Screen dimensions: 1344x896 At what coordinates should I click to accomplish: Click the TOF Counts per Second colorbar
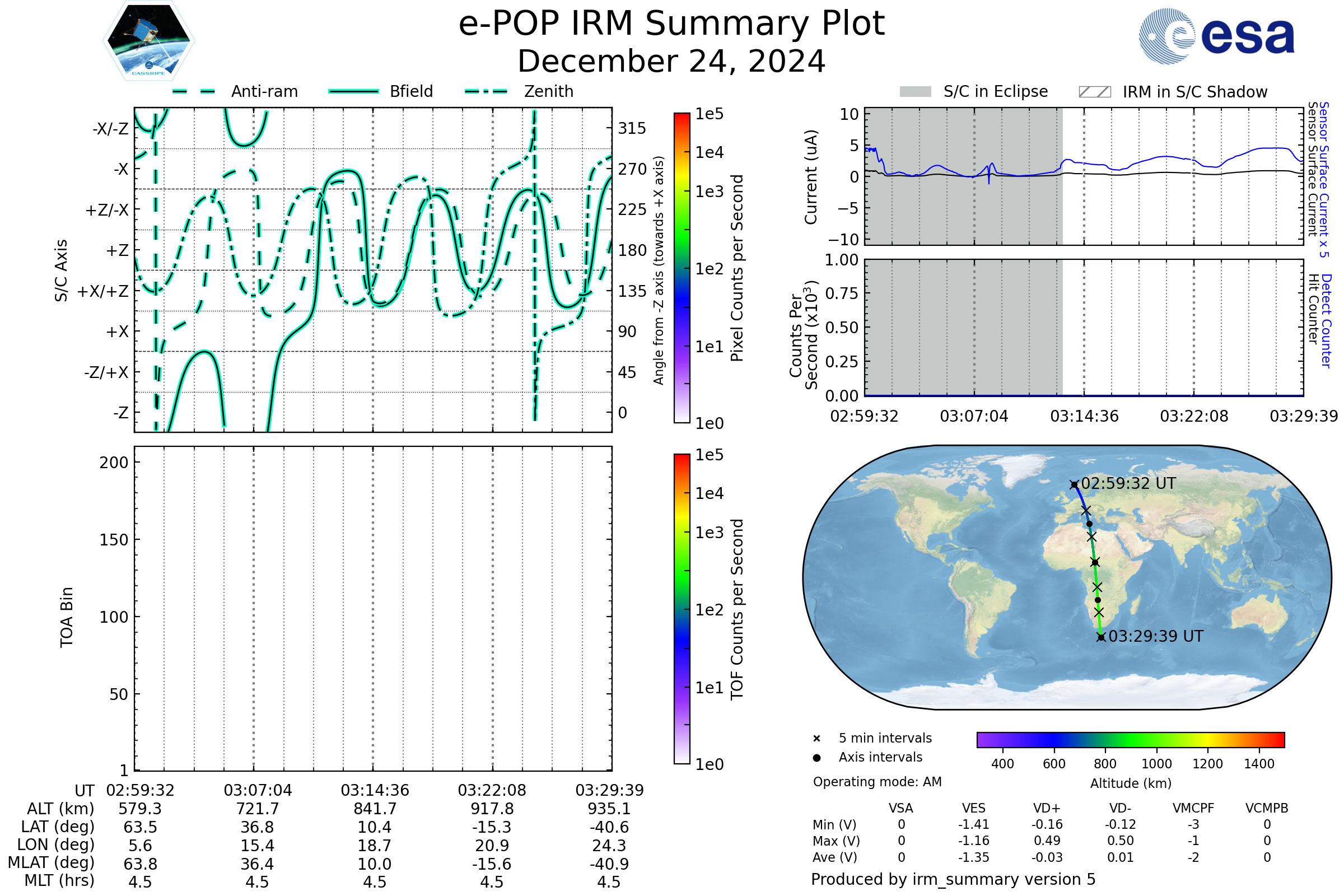[682, 609]
